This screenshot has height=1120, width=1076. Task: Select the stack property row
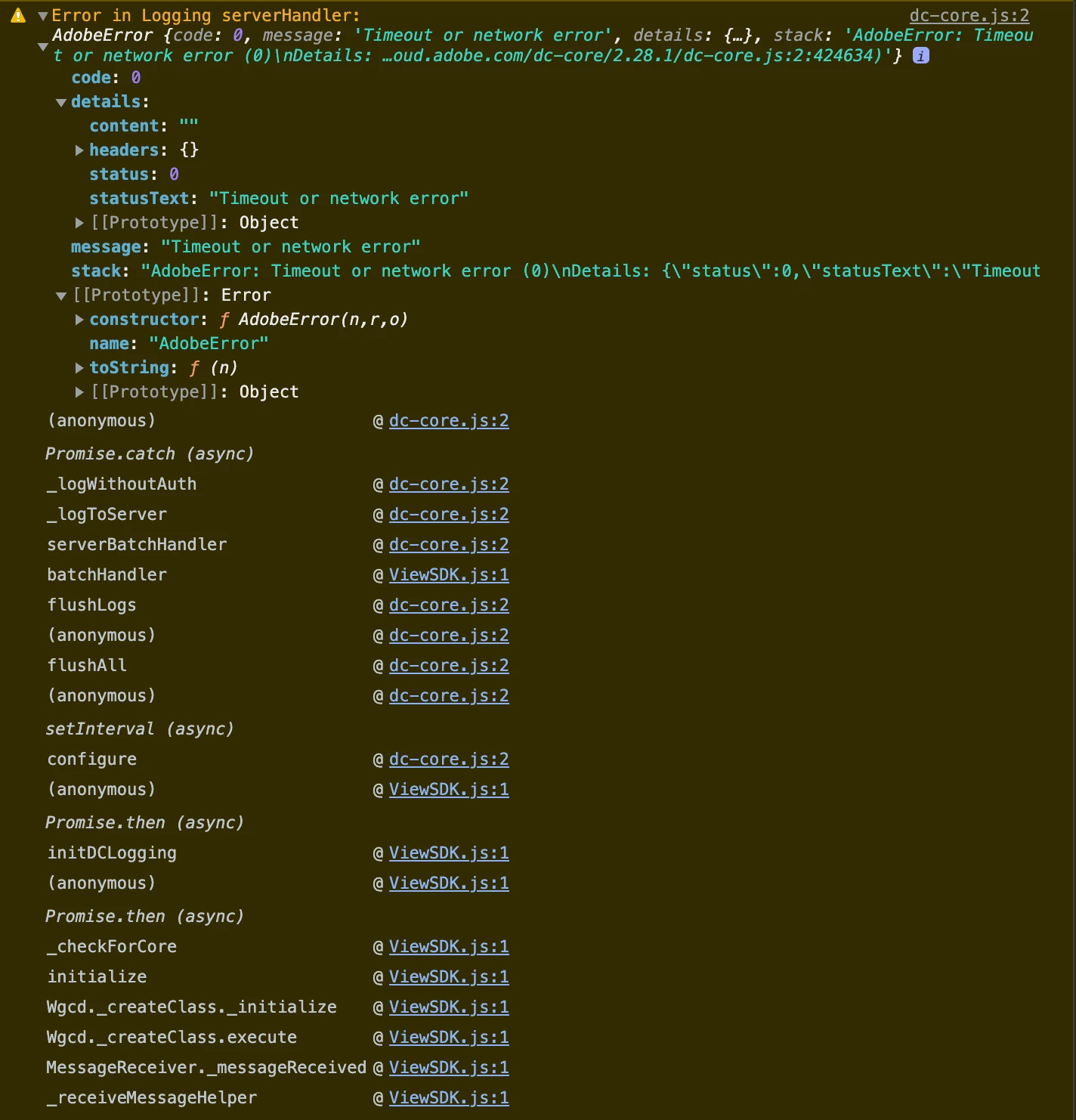click(555, 271)
